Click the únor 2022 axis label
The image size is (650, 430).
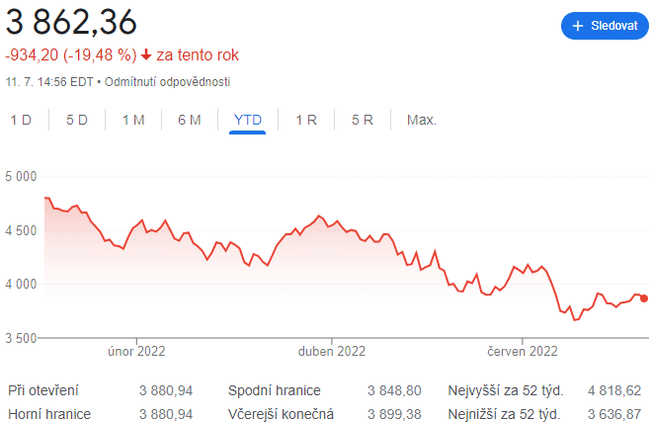(x=137, y=351)
